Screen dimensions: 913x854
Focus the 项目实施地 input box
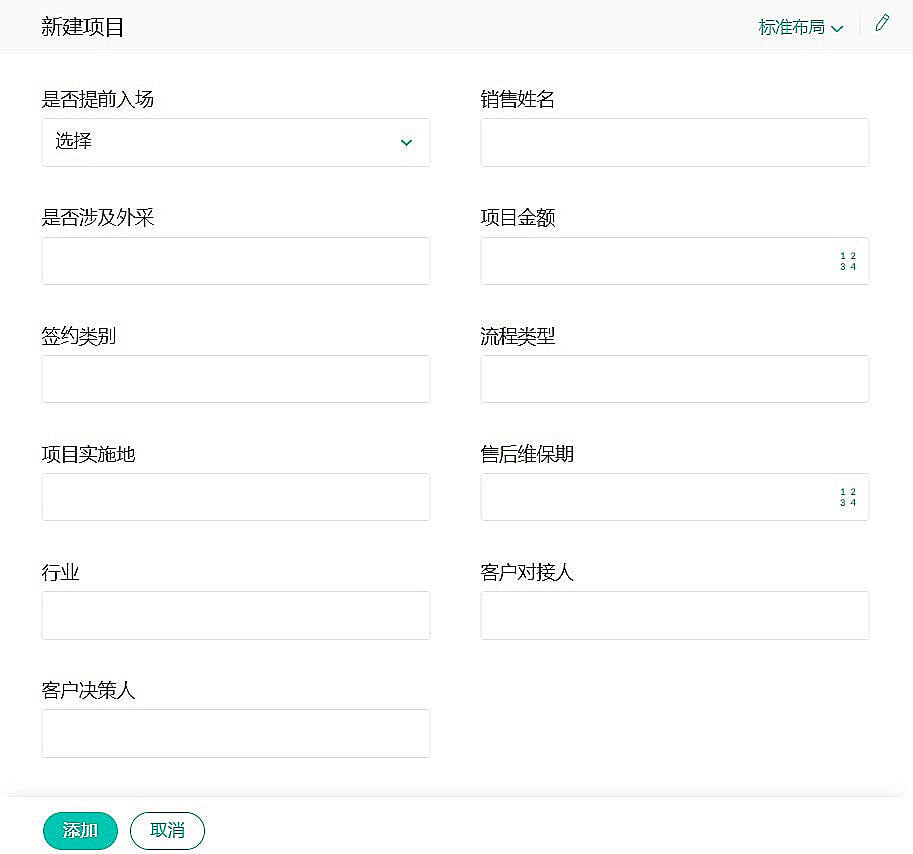[x=235, y=497]
